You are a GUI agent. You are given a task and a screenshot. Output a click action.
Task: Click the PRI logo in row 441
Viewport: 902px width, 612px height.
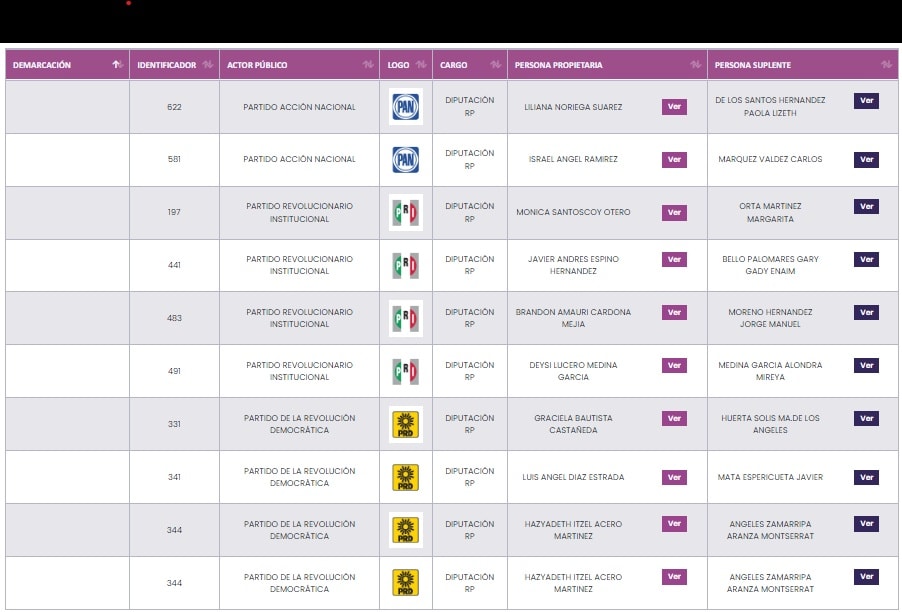(405, 266)
